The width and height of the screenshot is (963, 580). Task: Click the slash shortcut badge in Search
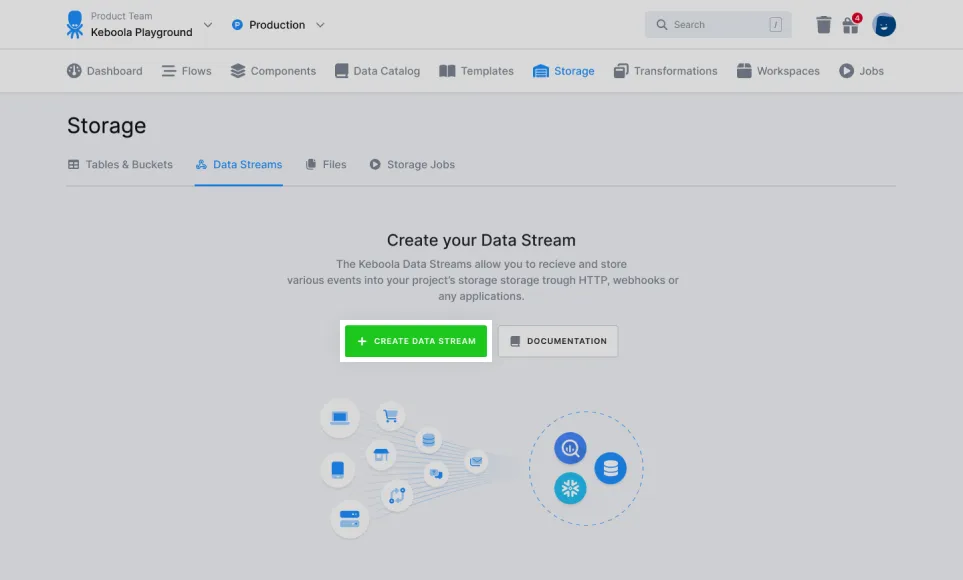point(776,25)
